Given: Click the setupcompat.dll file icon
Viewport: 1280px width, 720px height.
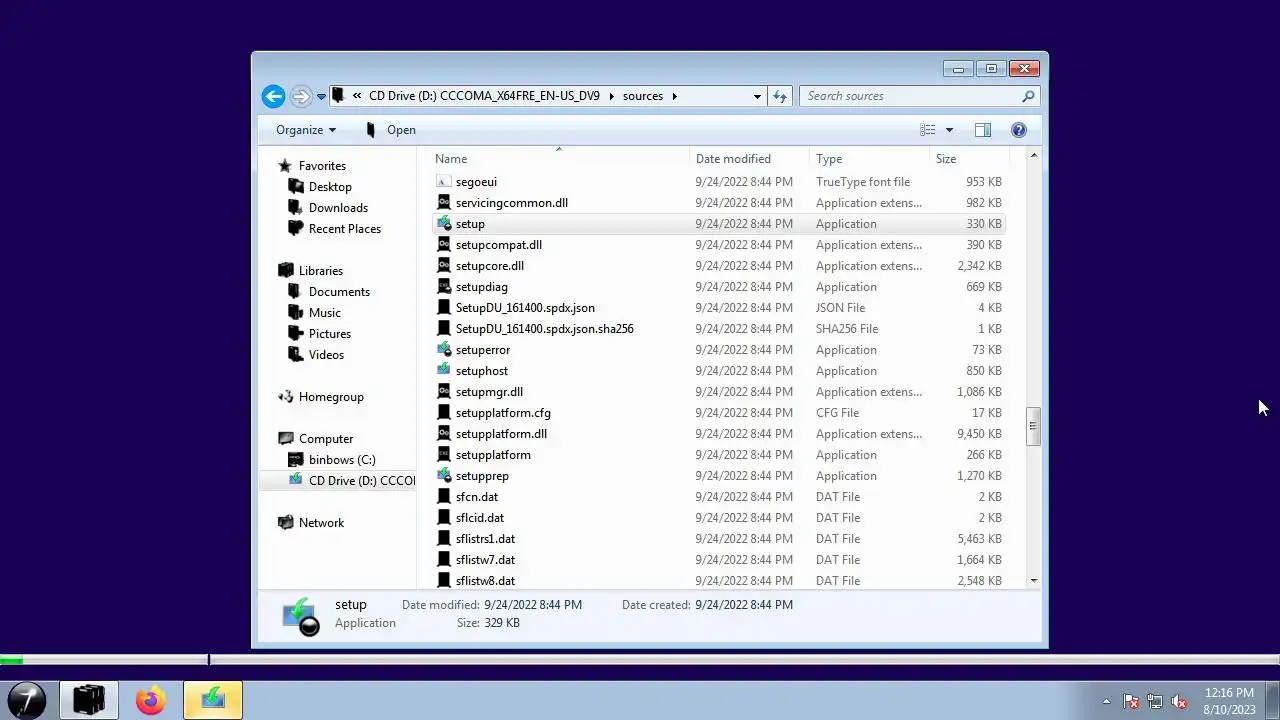Looking at the screenshot, I should tap(445, 245).
